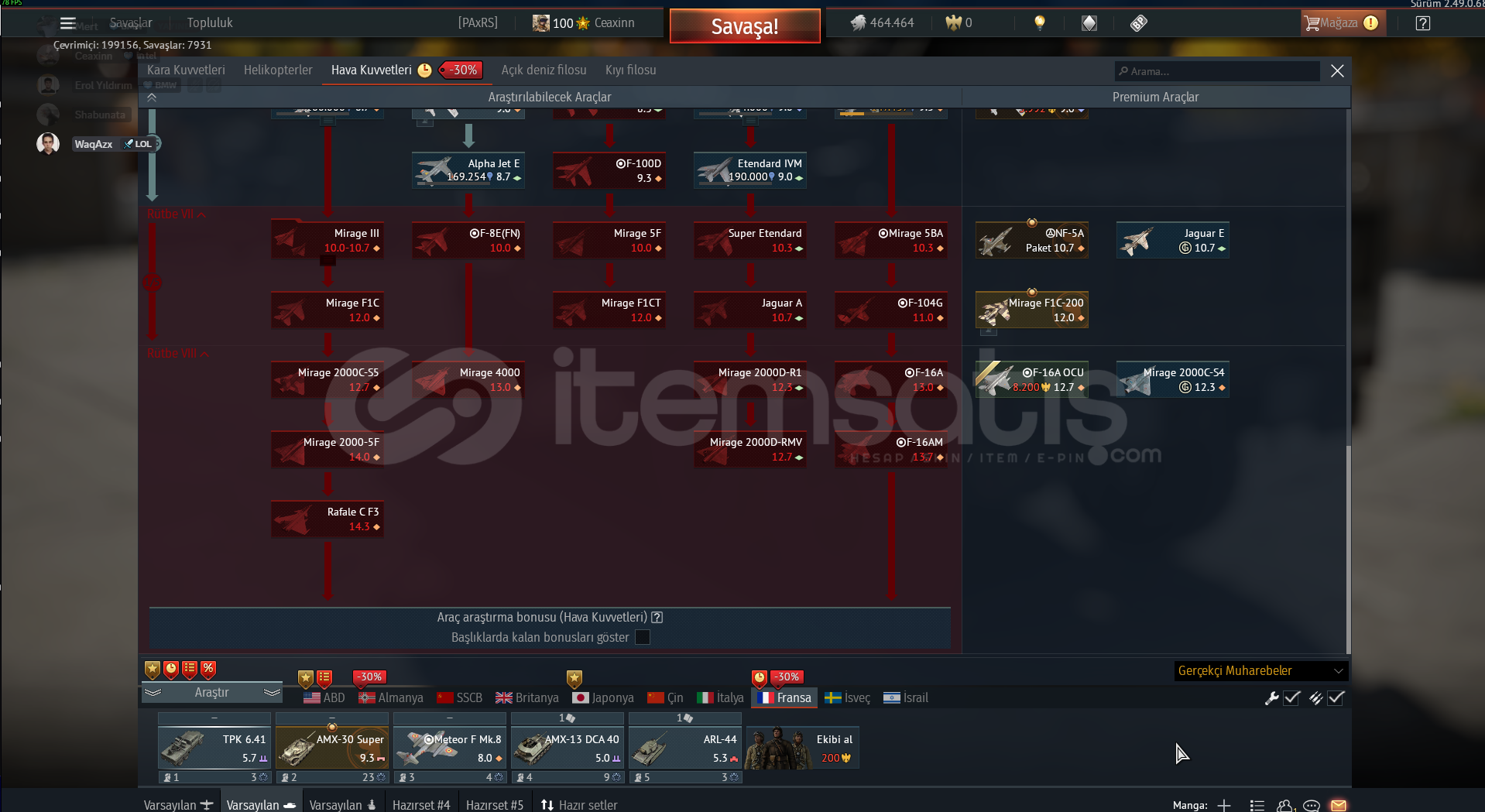
Task: Open the contacts people icon
Action: coord(1285,805)
